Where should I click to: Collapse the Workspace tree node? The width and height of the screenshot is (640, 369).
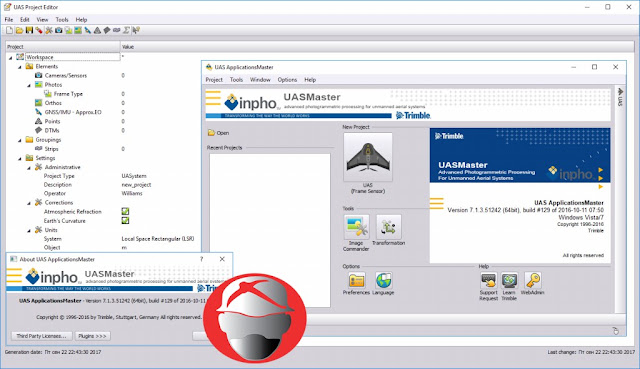click(11, 58)
